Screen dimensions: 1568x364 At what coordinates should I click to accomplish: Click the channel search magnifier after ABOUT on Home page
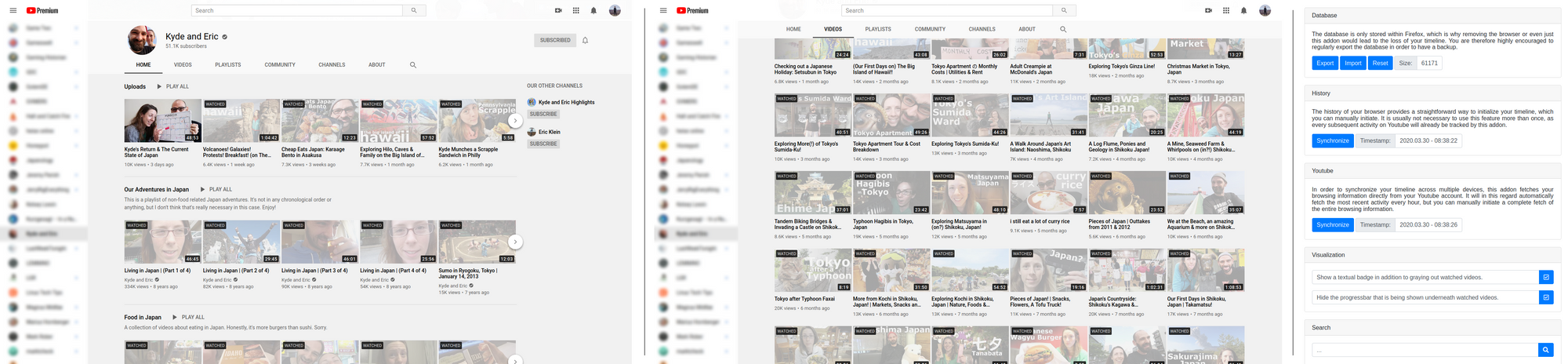[413, 65]
